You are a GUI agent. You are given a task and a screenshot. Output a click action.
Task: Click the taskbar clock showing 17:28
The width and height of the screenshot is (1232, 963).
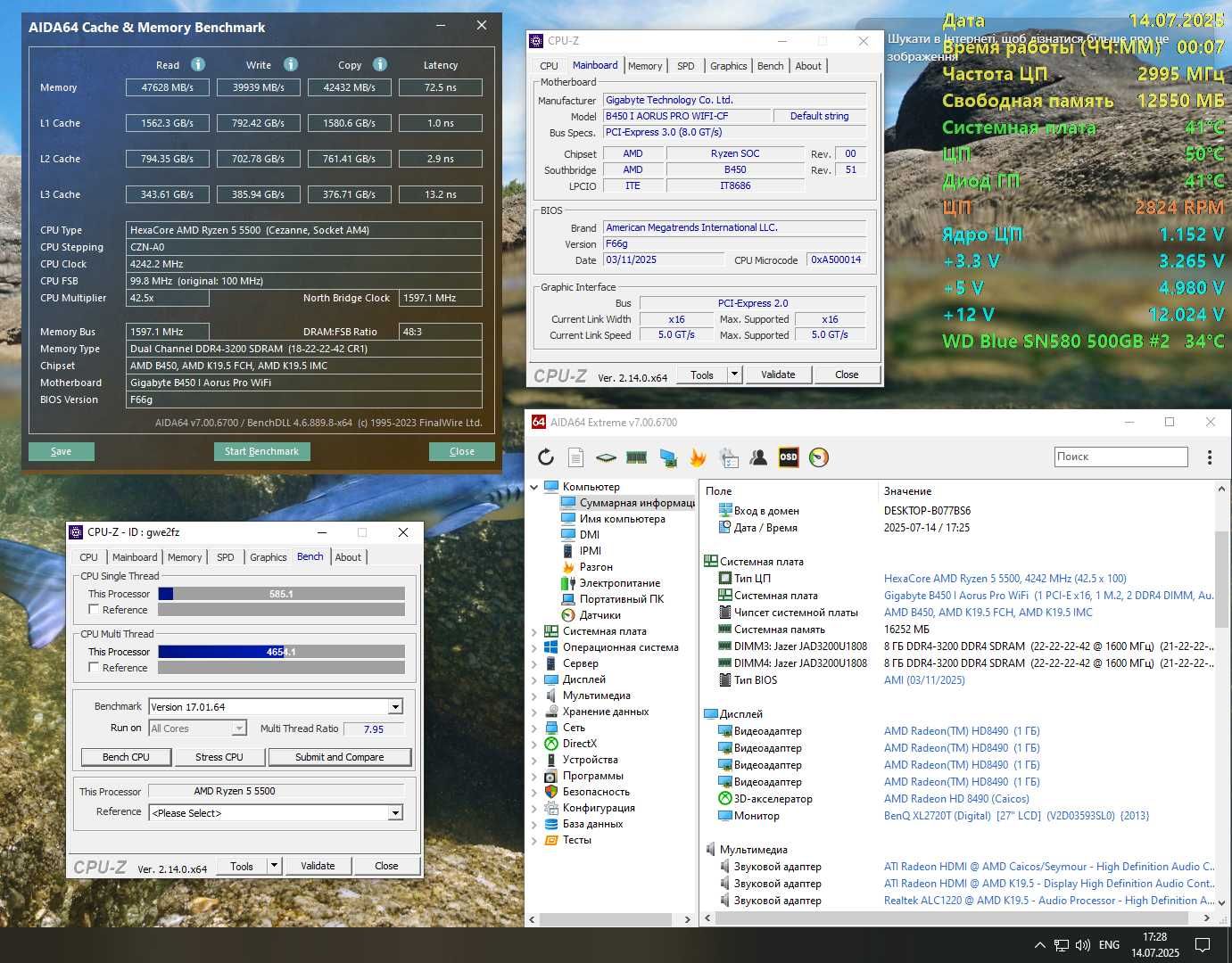[x=1155, y=945]
